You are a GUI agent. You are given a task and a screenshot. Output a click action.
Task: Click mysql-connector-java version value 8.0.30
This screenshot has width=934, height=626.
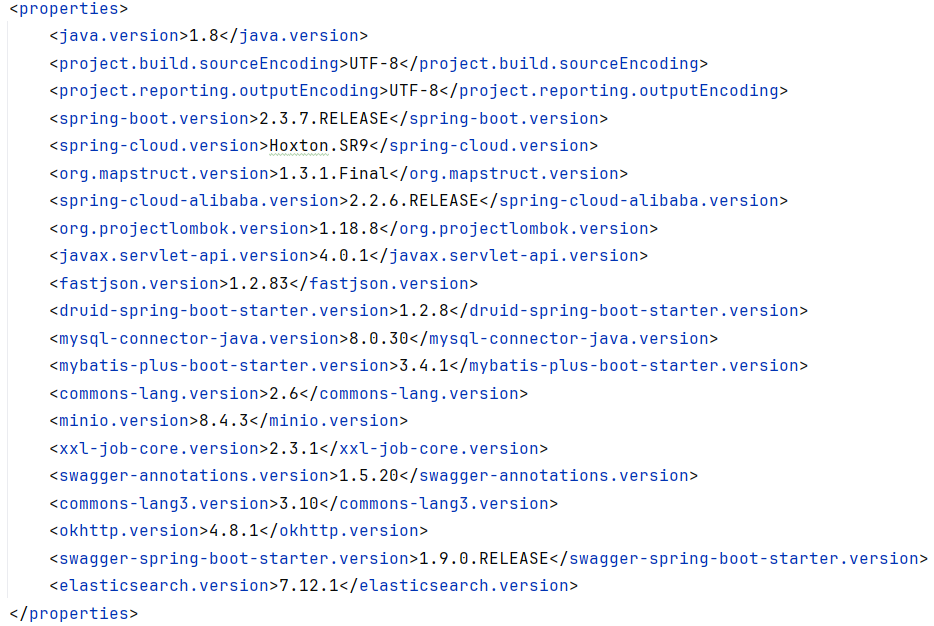[x=379, y=339]
